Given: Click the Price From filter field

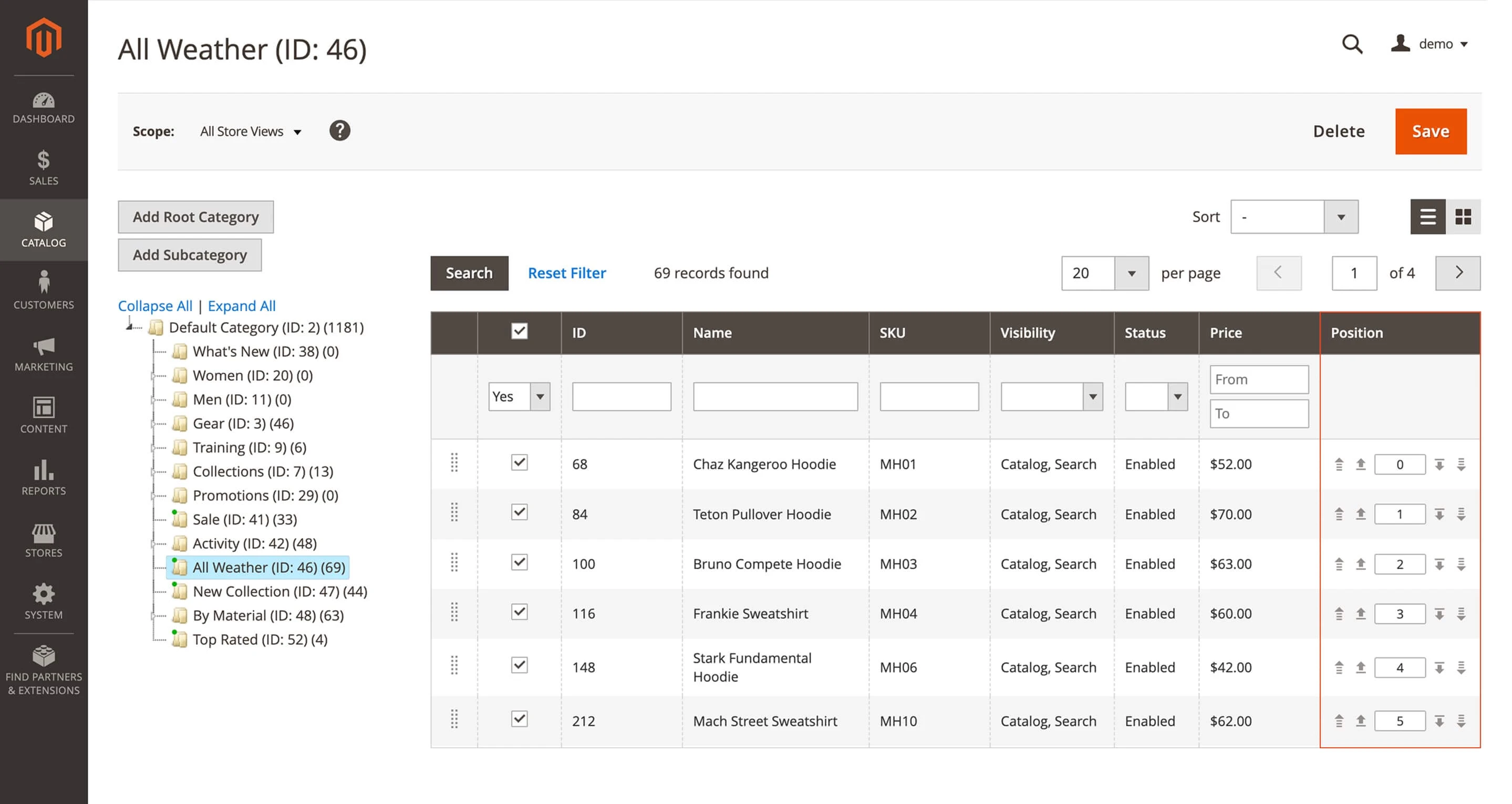Looking at the screenshot, I should click(1258, 379).
